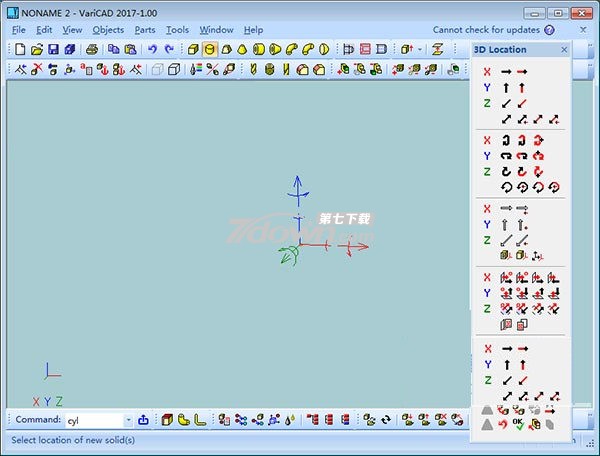Click the Print icon

(x=92, y=49)
